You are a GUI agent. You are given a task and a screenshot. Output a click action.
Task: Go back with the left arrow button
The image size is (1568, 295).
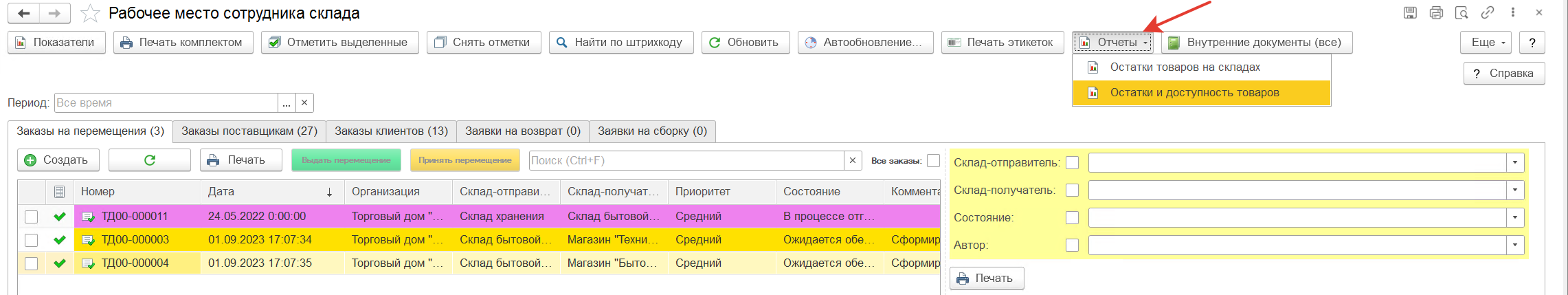click(x=24, y=13)
